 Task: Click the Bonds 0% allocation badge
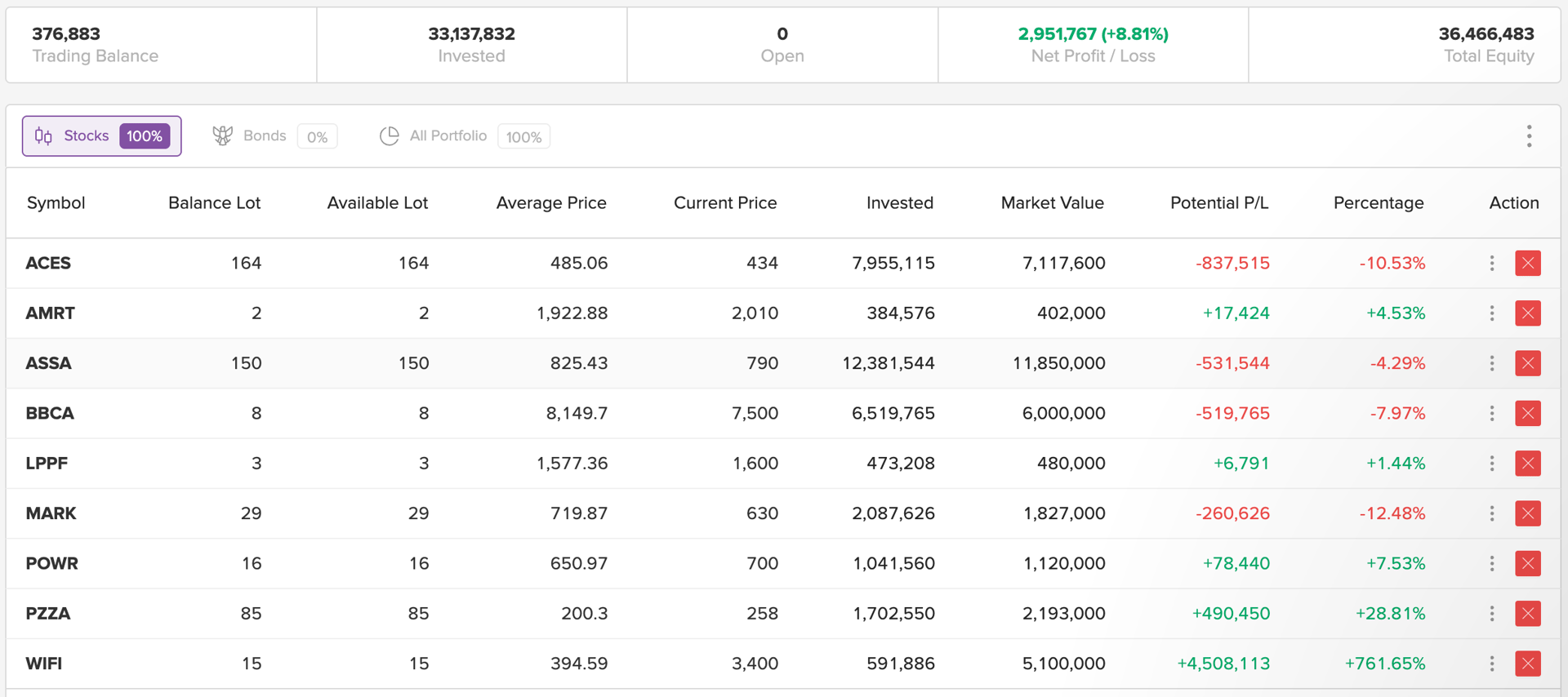(317, 137)
